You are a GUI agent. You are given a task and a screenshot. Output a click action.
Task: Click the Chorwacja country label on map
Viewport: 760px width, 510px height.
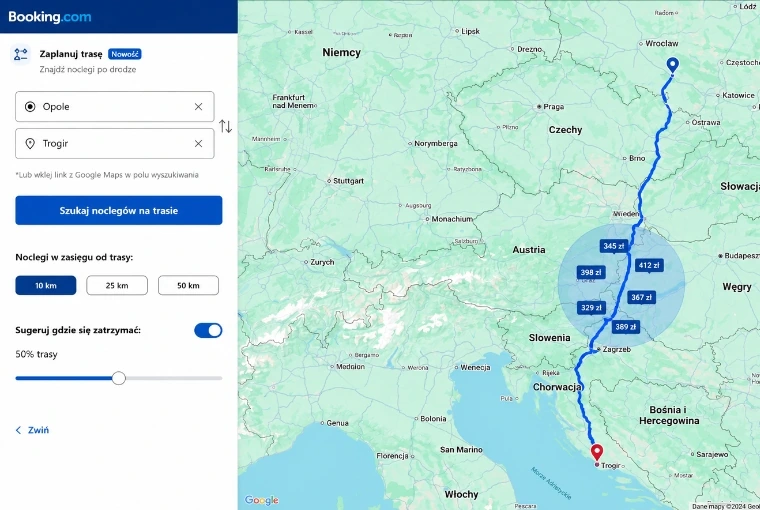[x=557, y=387]
